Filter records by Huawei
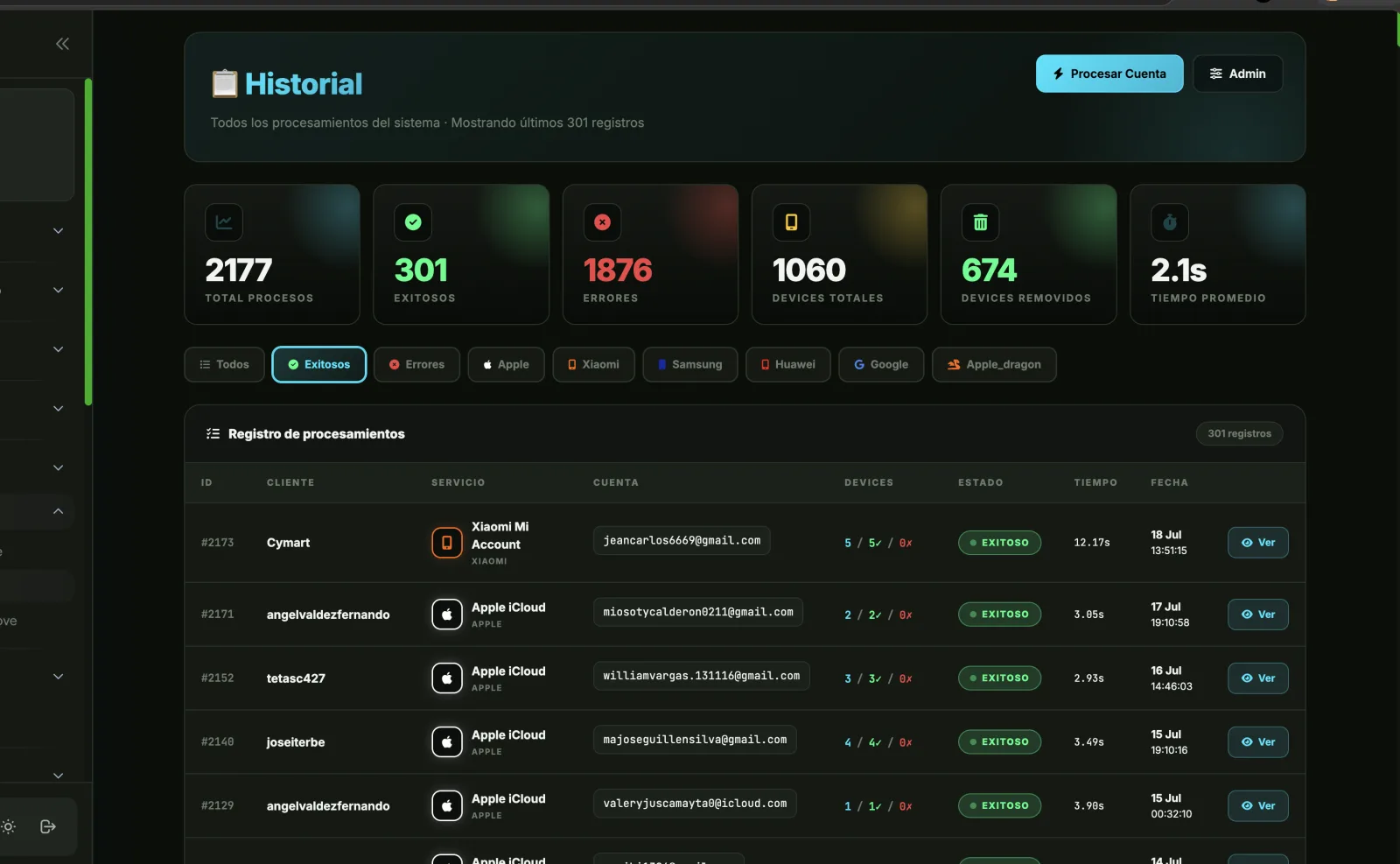This screenshot has width=1400, height=864. point(788,365)
